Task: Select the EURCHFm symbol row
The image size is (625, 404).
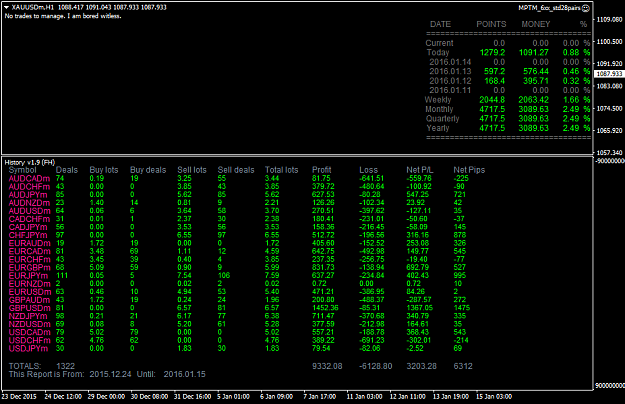Action: [x=239, y=259]
